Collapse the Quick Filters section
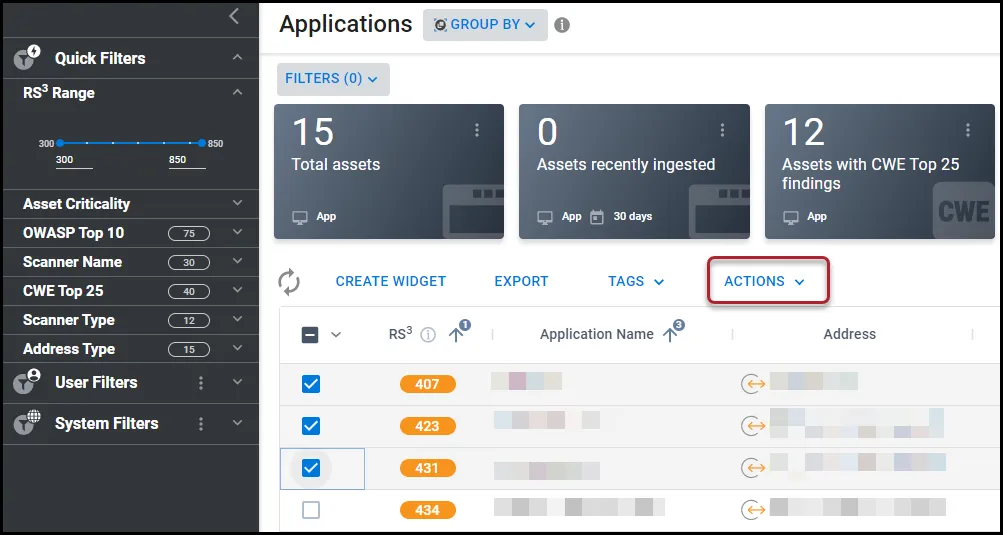 pyautogui.click(x=237, y=58)
